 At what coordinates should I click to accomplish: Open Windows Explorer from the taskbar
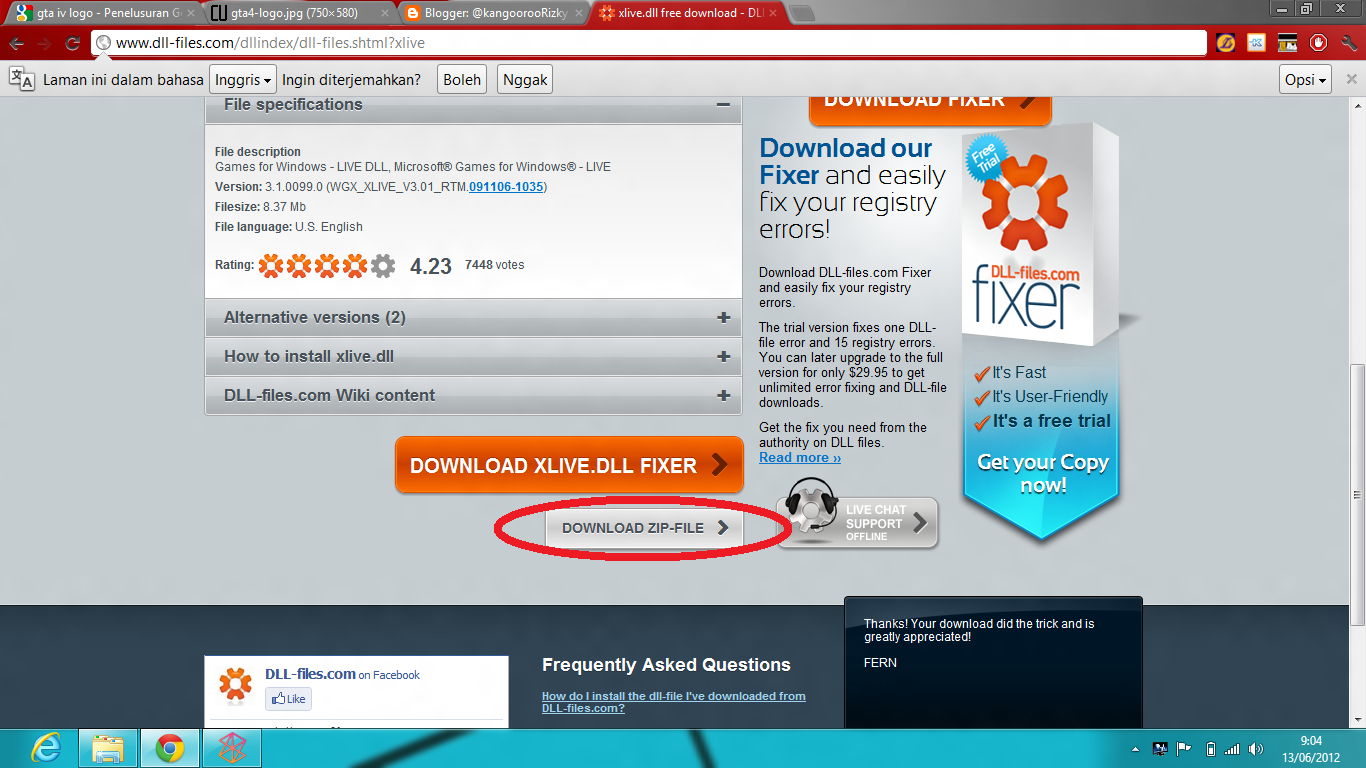pyautogui.click(x=107, y=747)
